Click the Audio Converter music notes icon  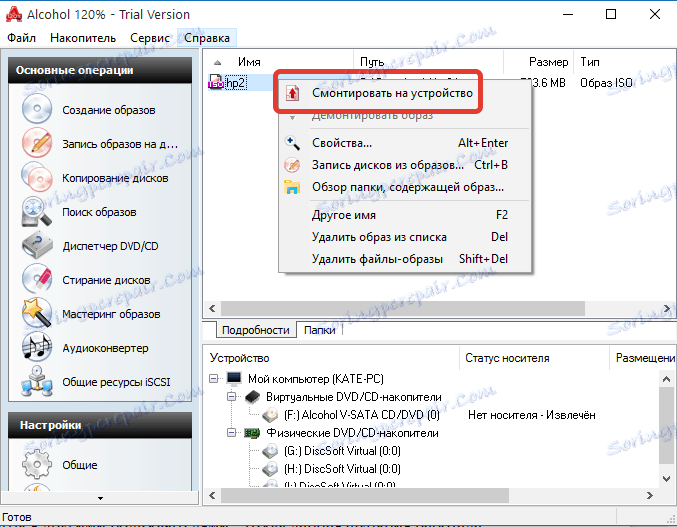[37, 347]
